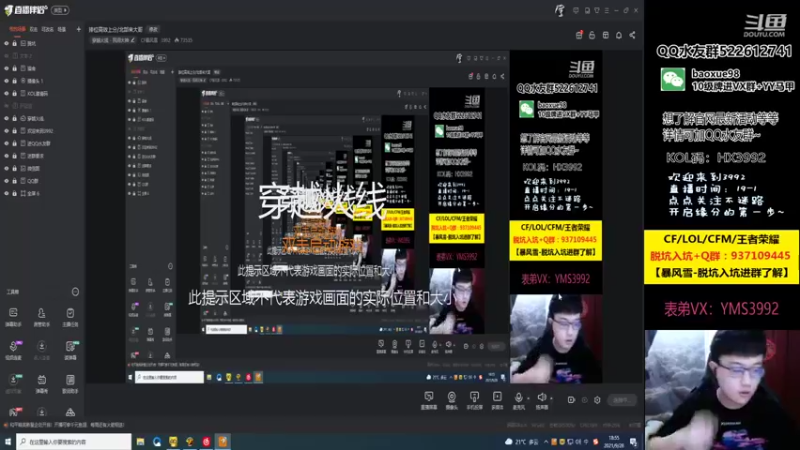Open the Windows Start menu
This screenshot has width=800, height=450.
[8, 442]
